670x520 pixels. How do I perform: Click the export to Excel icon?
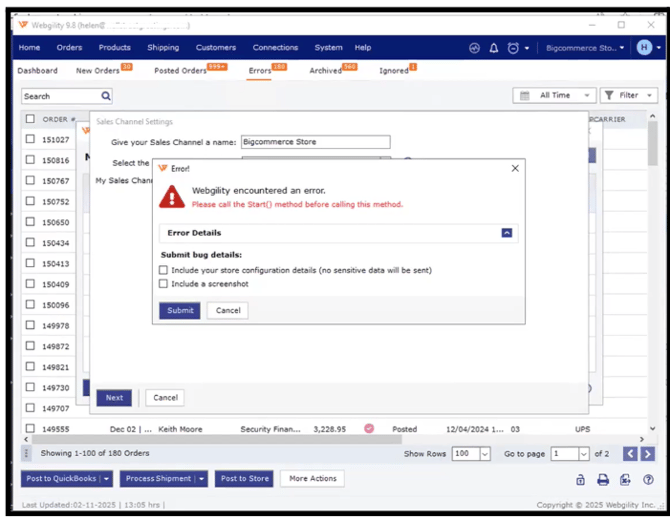[625, 480]
